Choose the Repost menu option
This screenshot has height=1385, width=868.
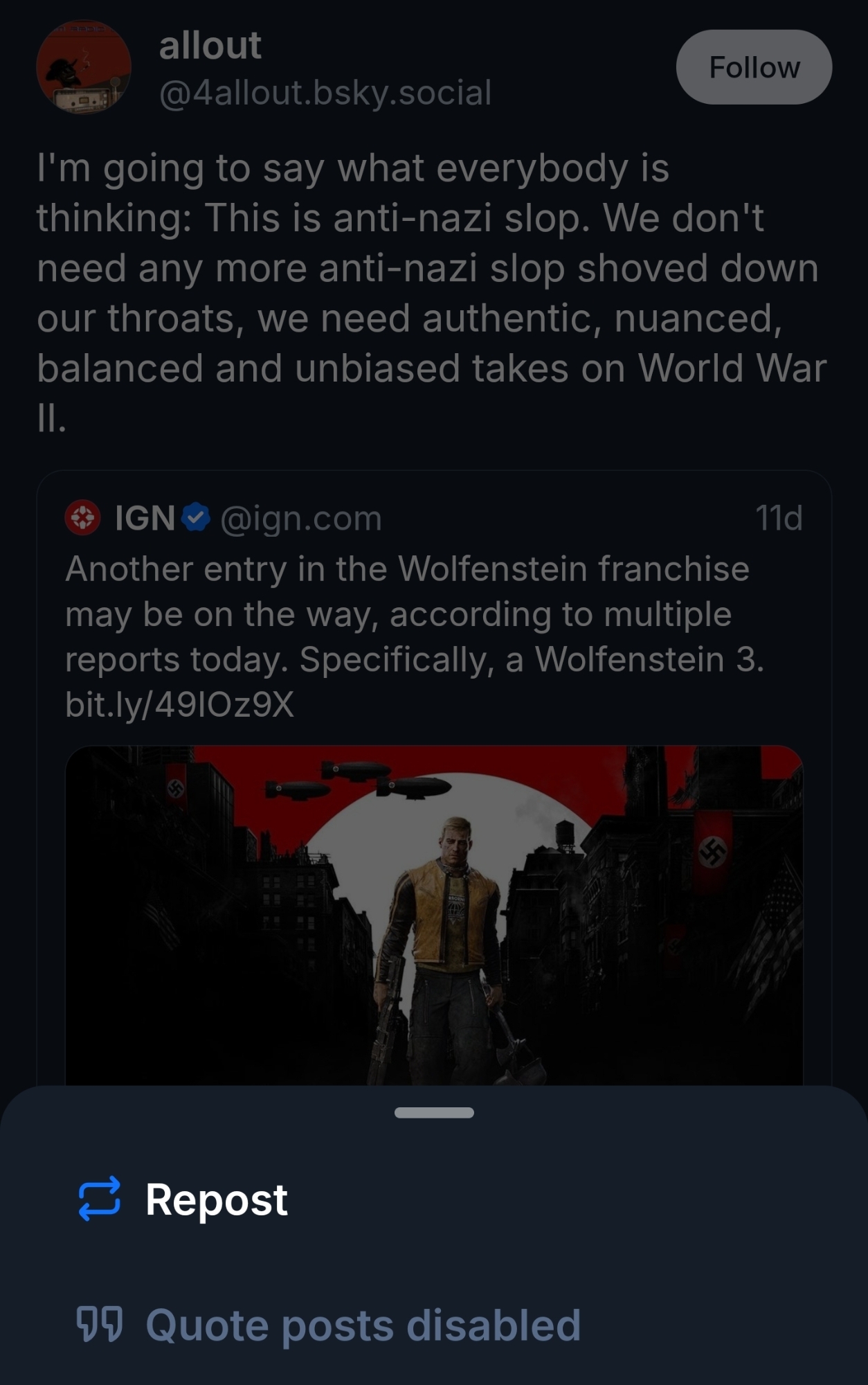click(x=217, y=1199)
